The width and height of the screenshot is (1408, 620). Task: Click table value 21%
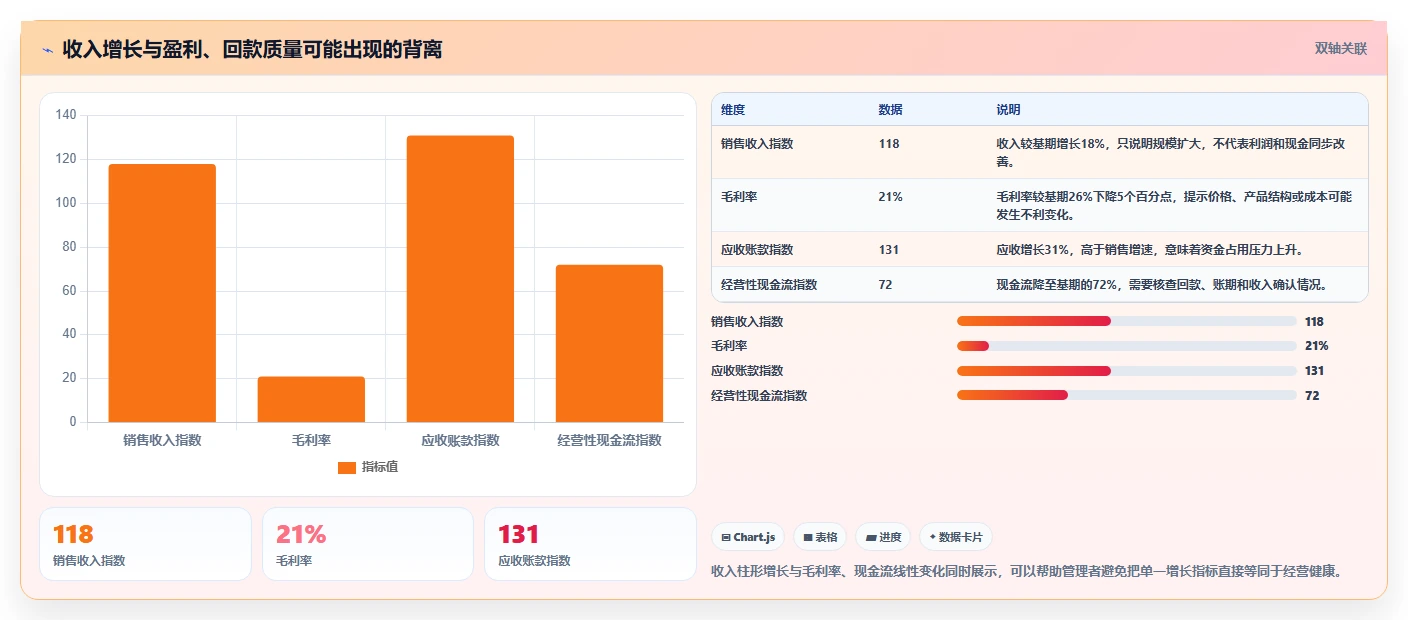tap(890, 197)
